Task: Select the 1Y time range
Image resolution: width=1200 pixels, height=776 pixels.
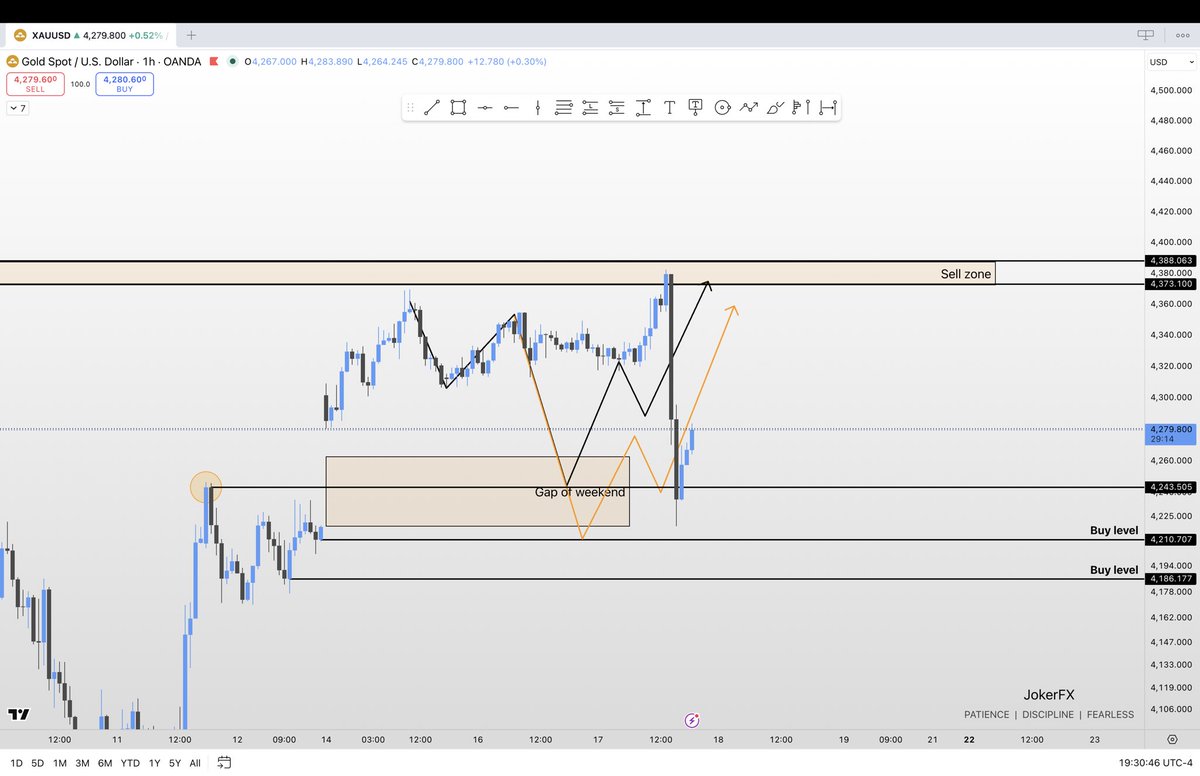Action: (153, 763)
